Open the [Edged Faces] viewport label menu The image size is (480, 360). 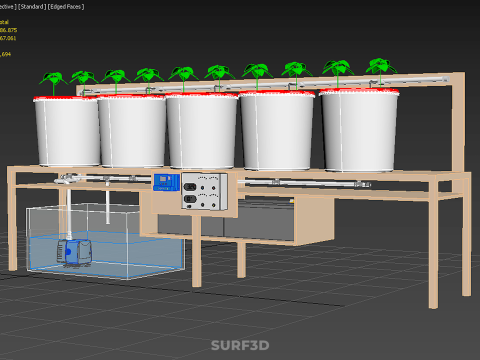(x=66, y=7)
